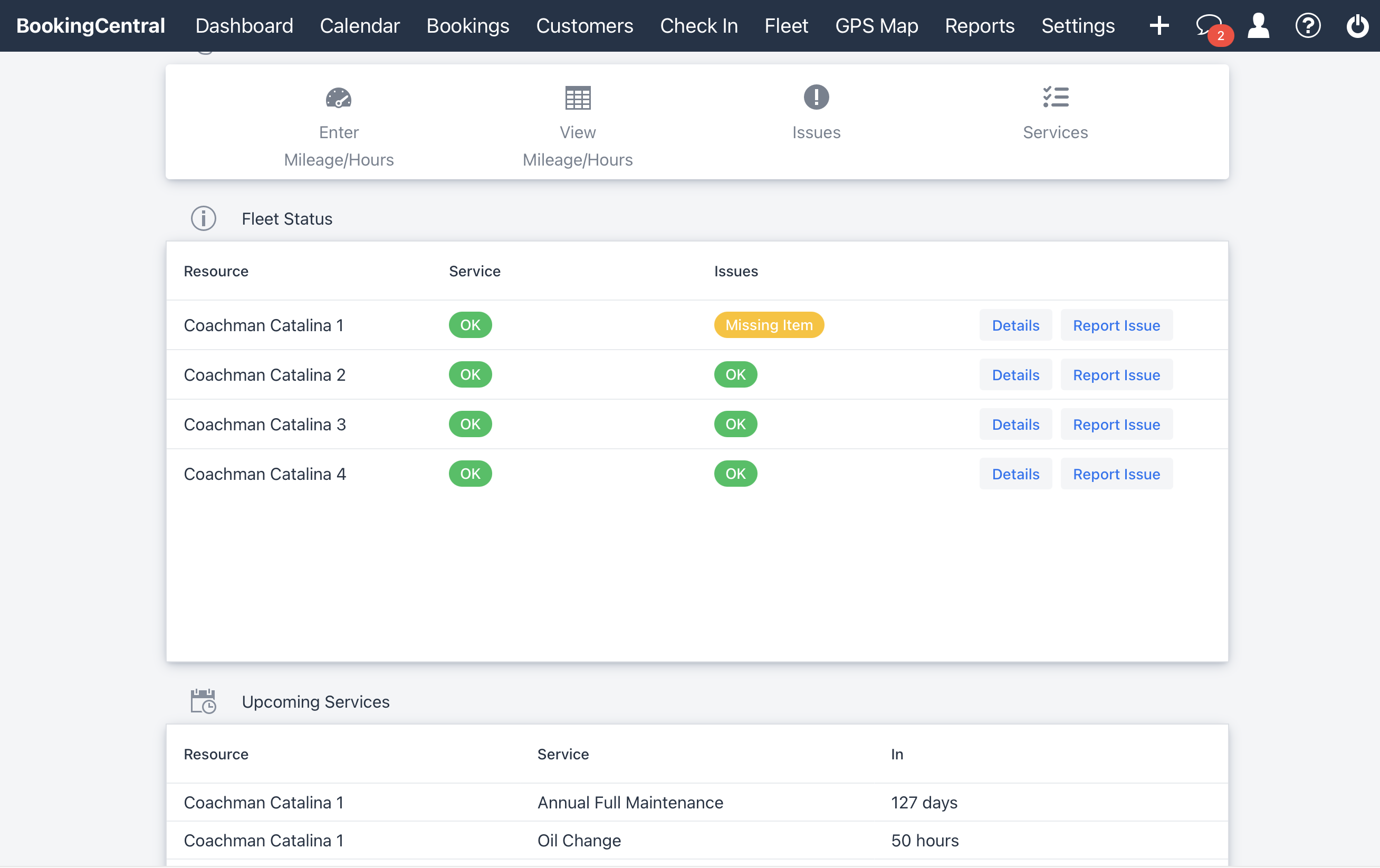The width and height of the screenshot is (1380, 868).
Task: Select Coachman Catalina 1 in Fleet Status
Action: [x=264, y=325]
